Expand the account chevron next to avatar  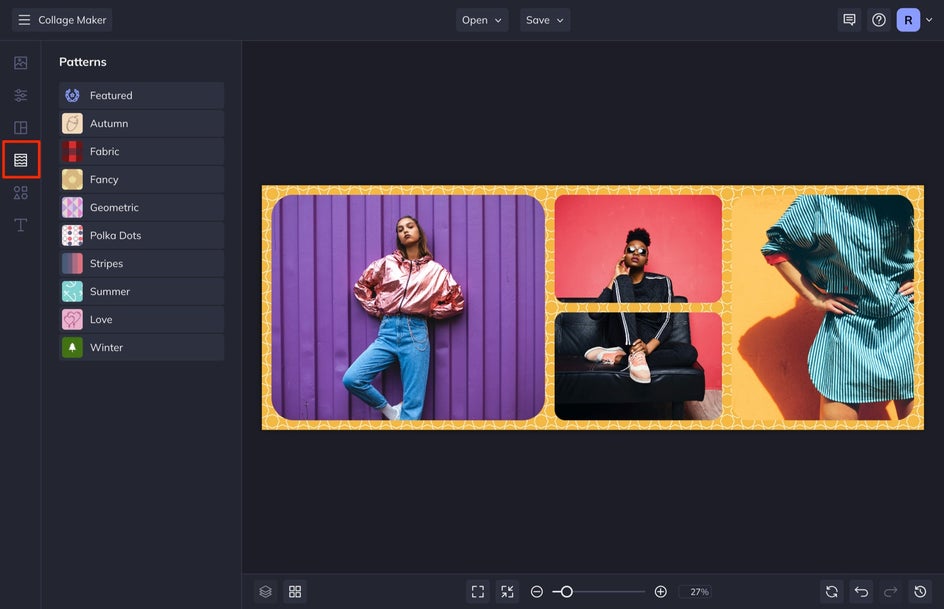929,20
